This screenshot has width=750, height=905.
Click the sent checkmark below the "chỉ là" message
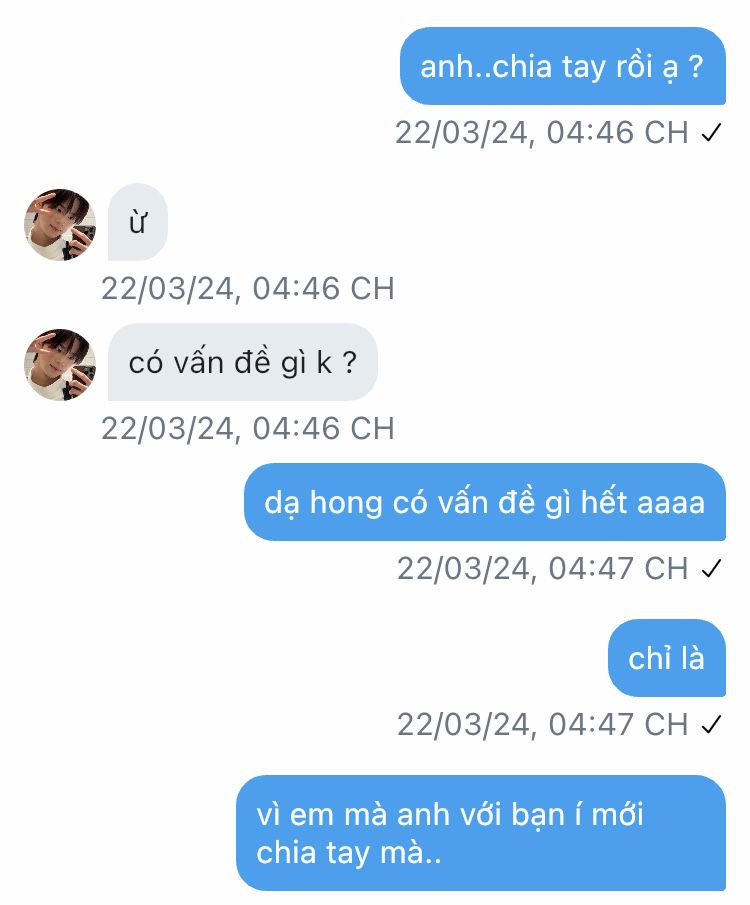click(712, 725)
